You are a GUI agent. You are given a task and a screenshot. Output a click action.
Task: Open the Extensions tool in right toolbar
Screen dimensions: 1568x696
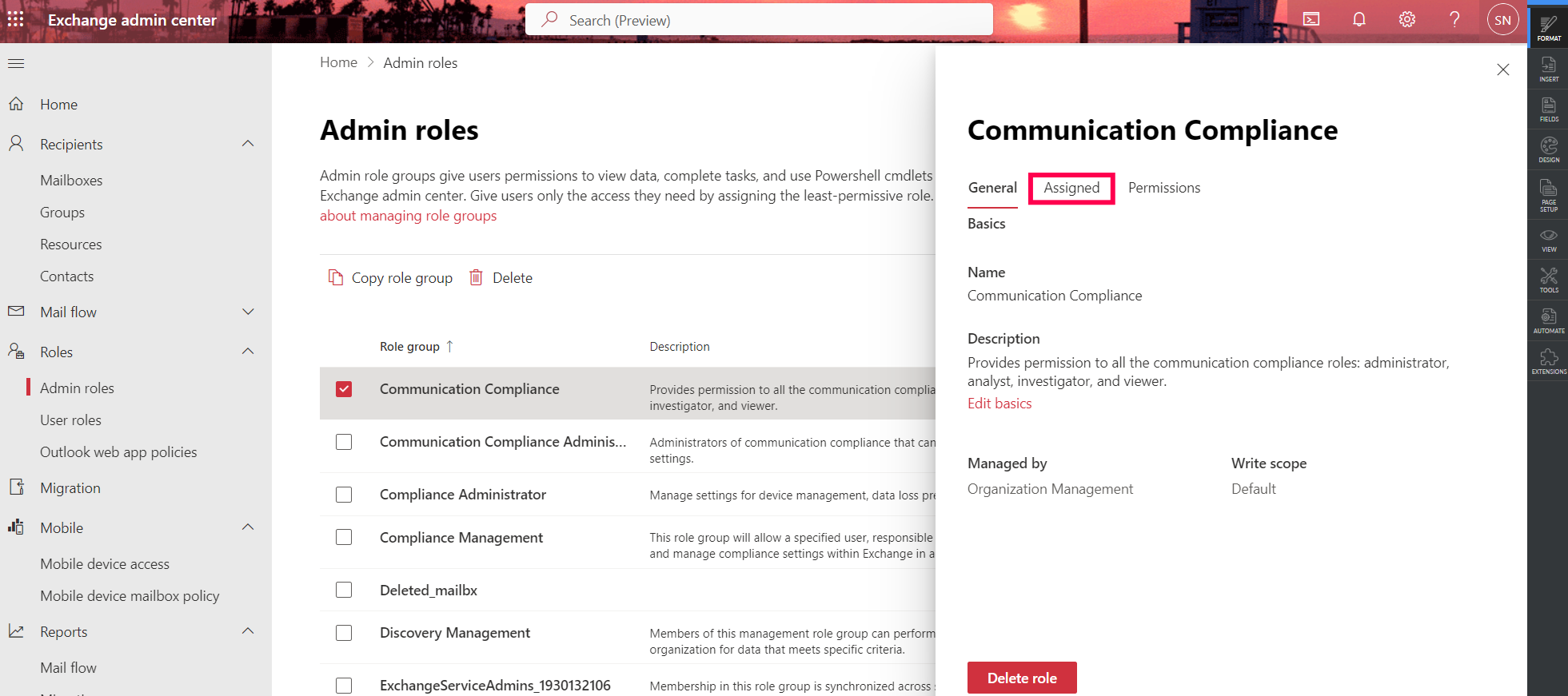coord(1549,362)
